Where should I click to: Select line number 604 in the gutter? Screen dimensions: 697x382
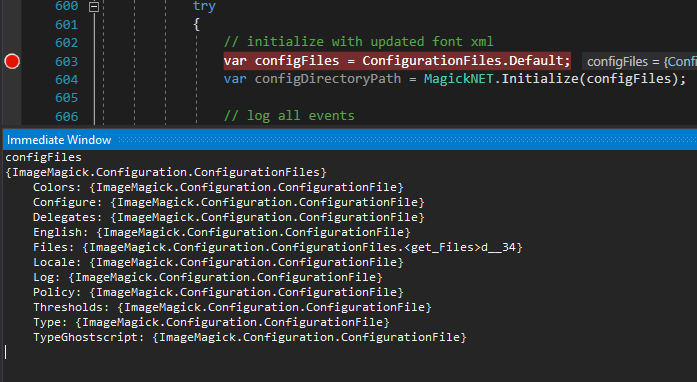(x=66, y=80)
